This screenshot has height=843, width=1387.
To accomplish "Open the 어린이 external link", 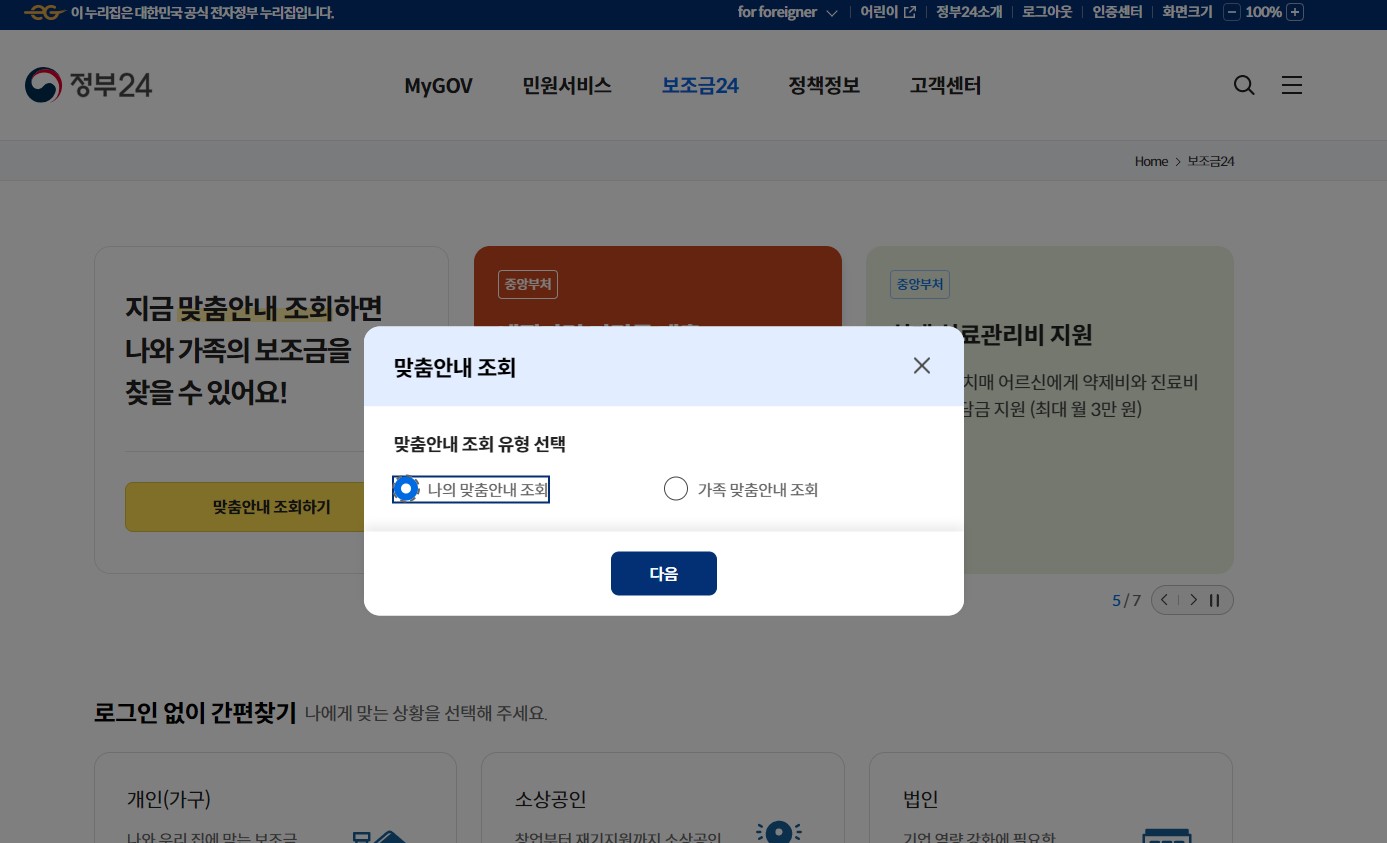I will pyautogui.click(x=888, y=12).
